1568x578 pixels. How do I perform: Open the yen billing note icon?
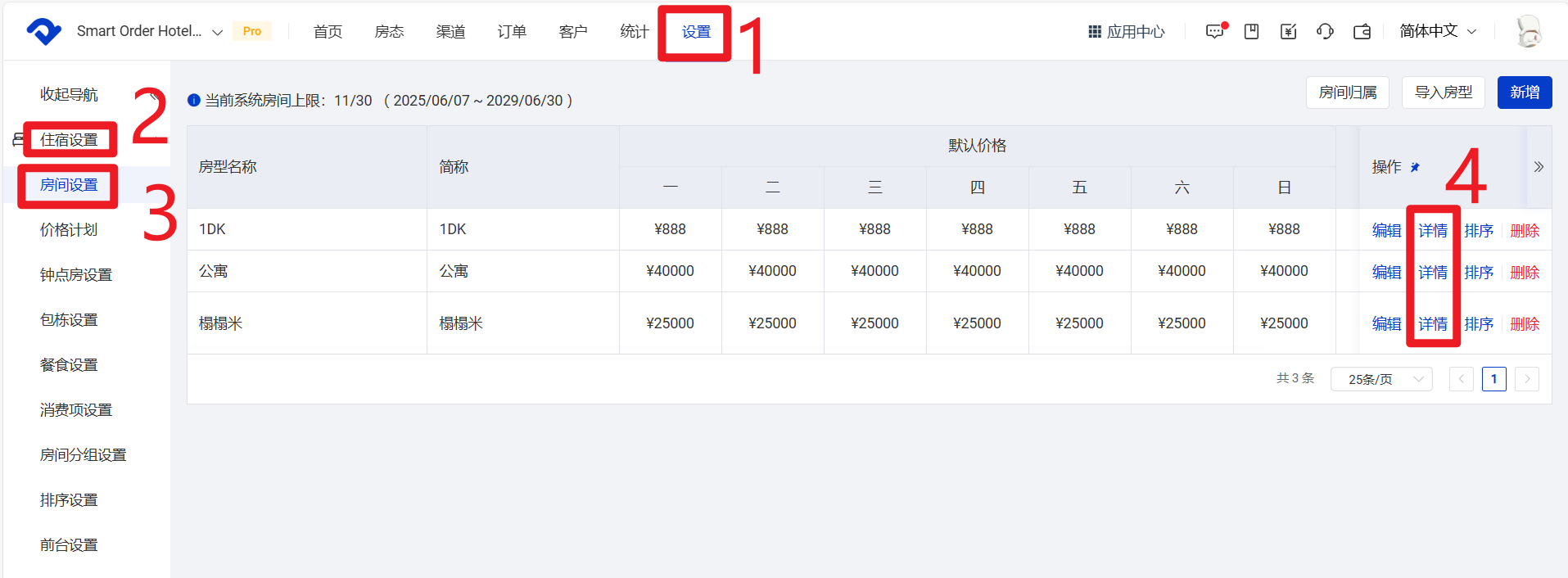pos(1288,32)
